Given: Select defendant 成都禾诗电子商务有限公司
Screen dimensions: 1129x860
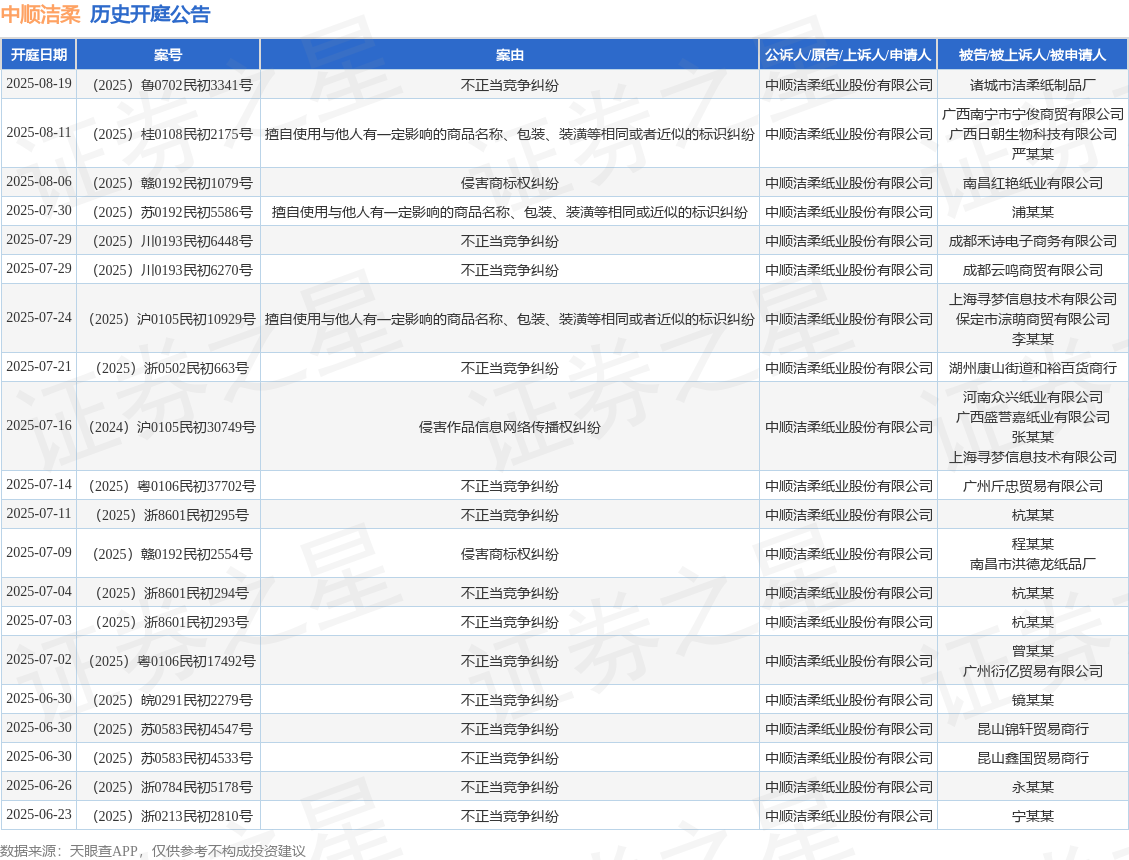Looking at the screenshot, I should (1033, 241).
